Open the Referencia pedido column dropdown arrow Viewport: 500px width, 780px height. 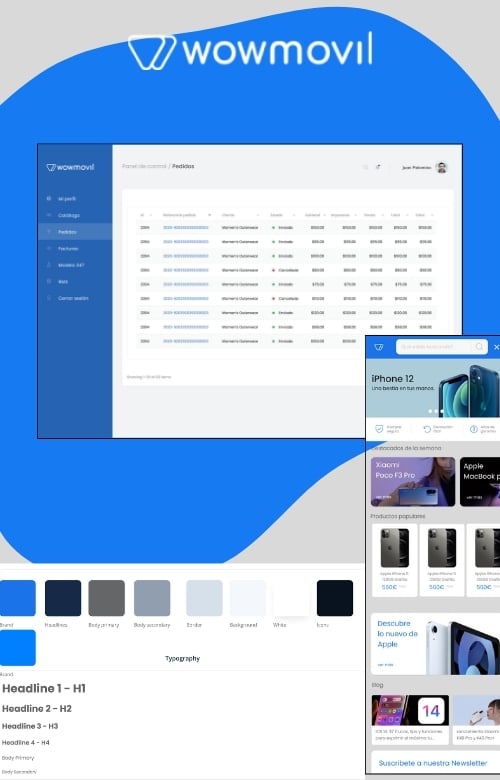209,215
